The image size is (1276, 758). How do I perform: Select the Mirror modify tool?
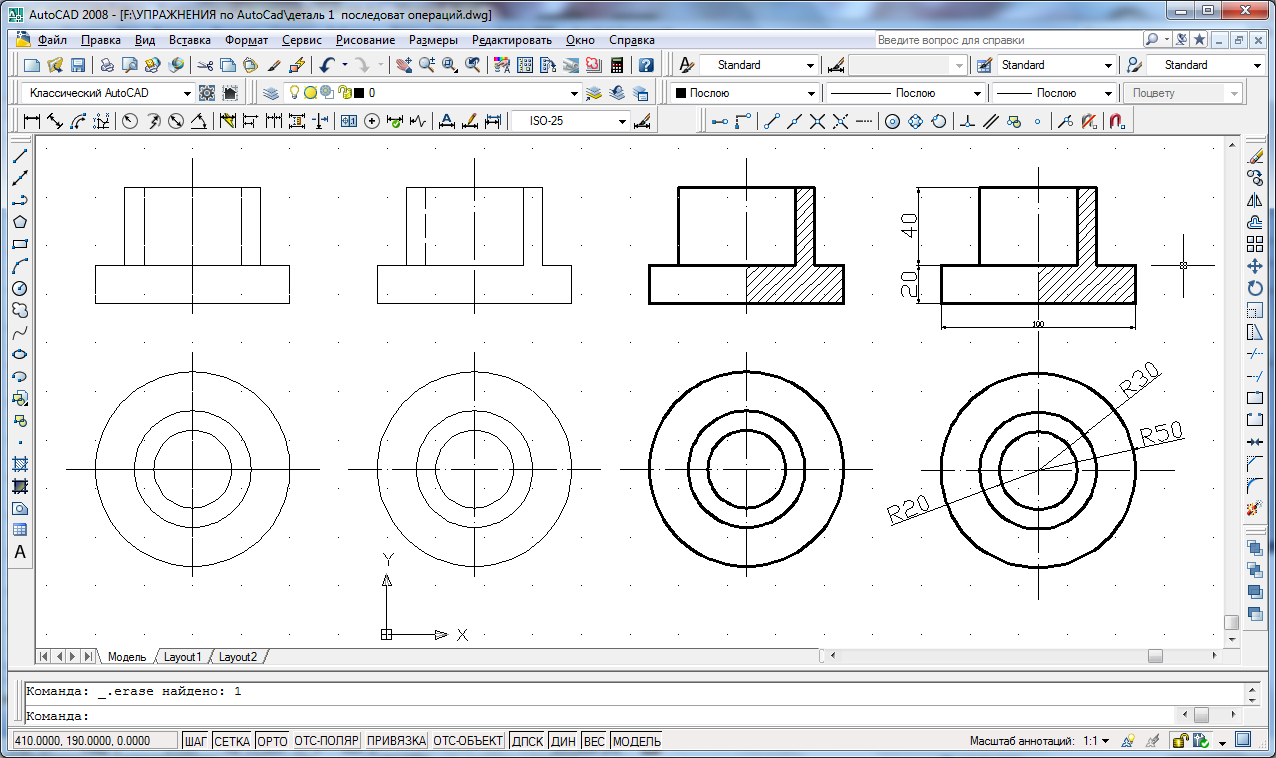[1255, 200]
